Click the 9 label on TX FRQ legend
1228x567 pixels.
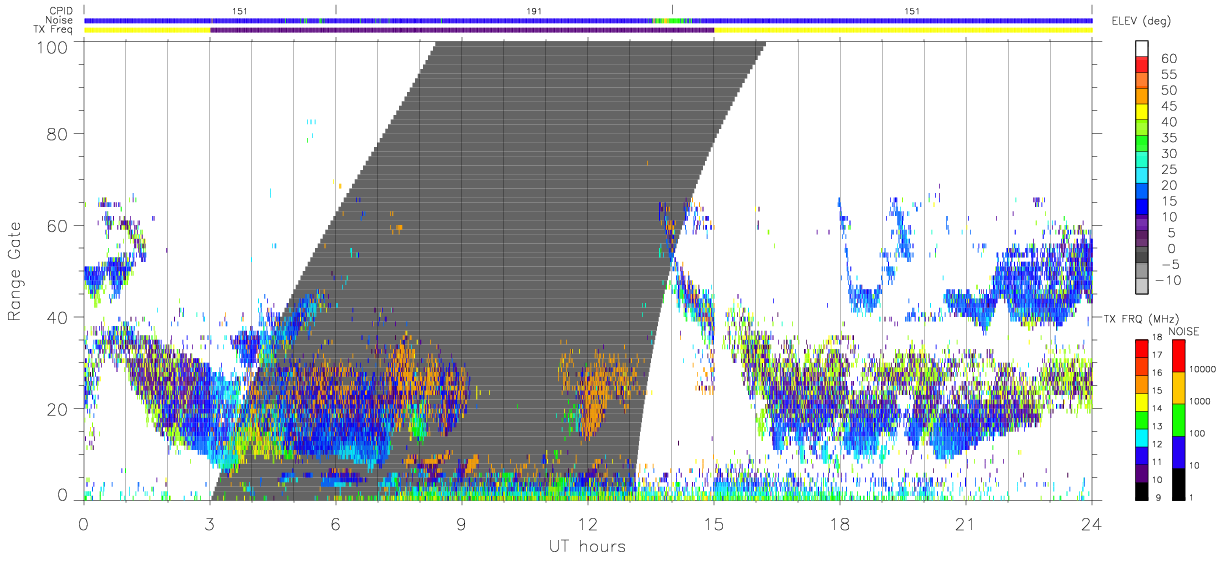(x=1158, y=498)
